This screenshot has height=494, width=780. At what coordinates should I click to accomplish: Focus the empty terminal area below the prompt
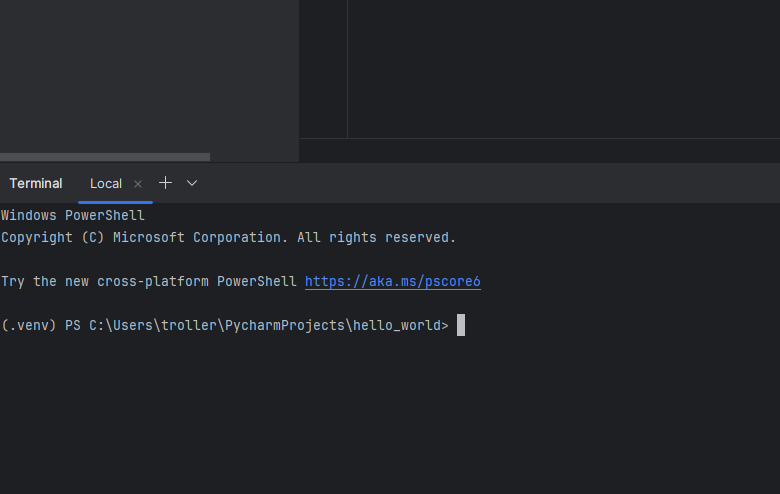pyautogui.click(x=390, y=420)
